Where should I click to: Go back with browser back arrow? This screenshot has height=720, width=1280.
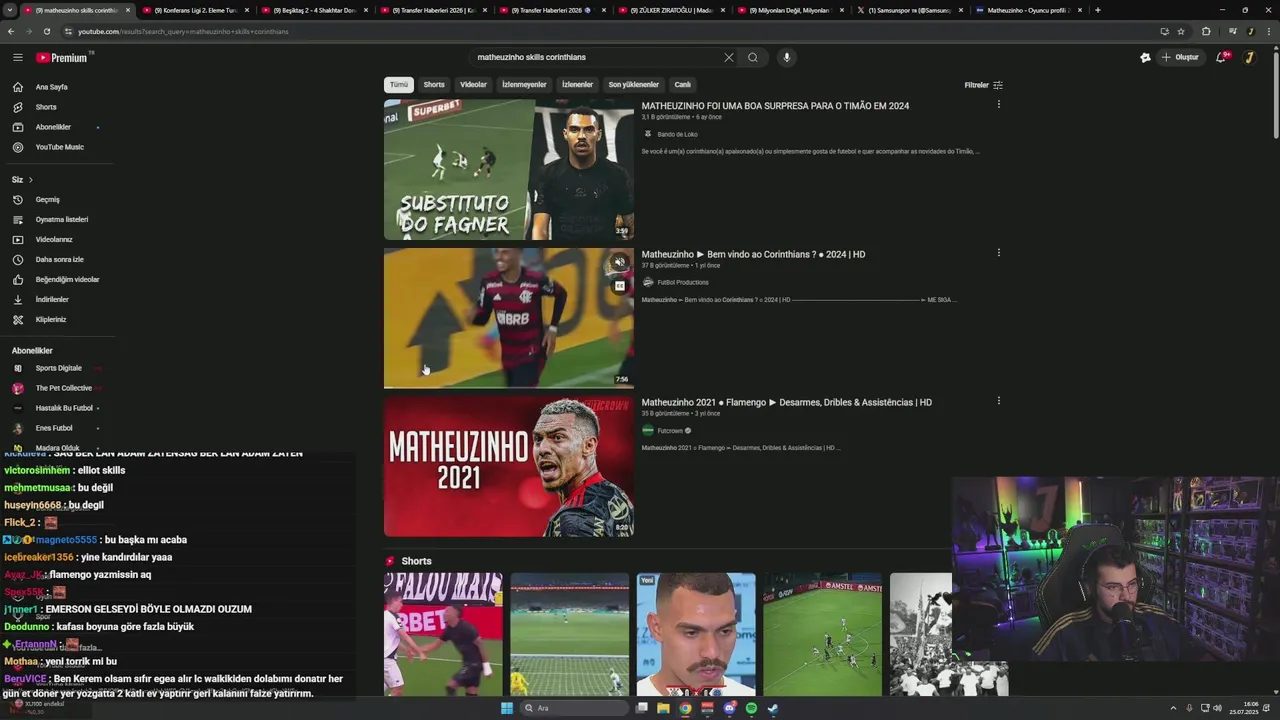point(10,31)
